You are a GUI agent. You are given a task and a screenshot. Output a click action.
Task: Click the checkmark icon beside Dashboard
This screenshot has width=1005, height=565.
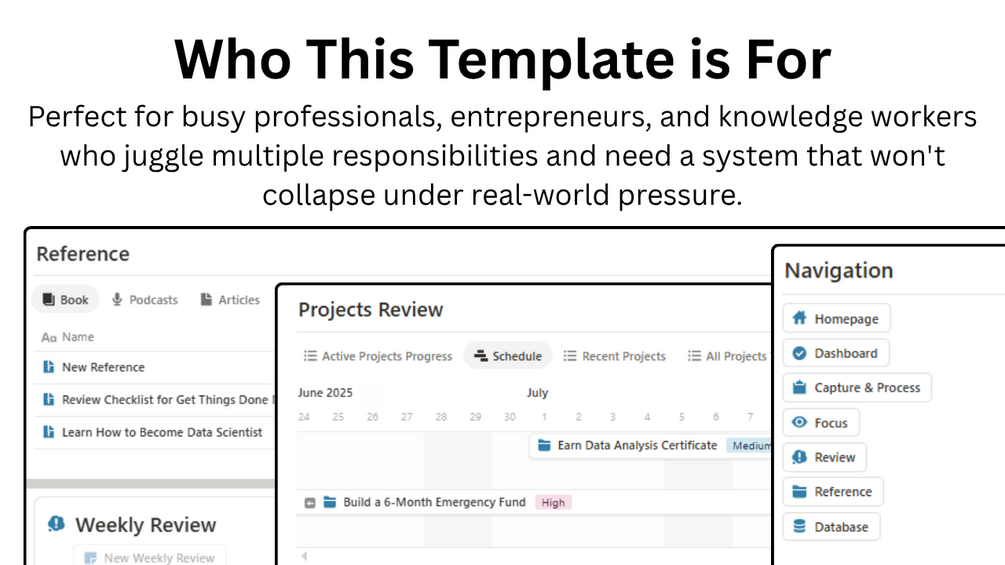[799, 353]
